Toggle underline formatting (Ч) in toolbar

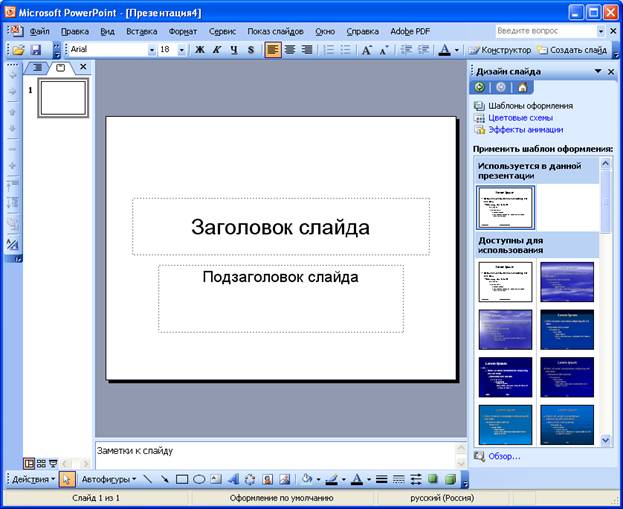click(234, 50)
